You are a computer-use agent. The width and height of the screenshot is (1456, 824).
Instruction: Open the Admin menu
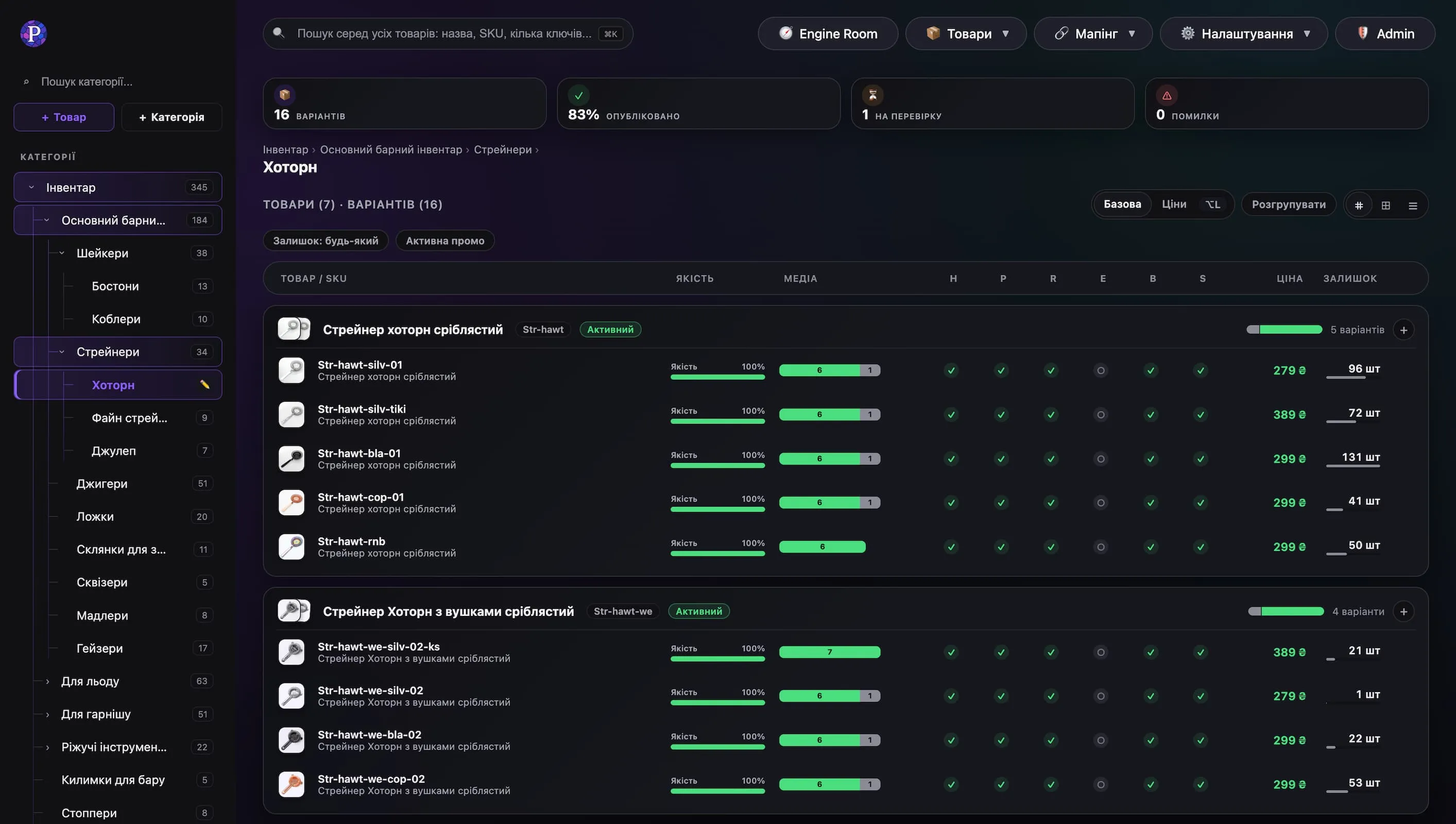tap(1385, 34)
